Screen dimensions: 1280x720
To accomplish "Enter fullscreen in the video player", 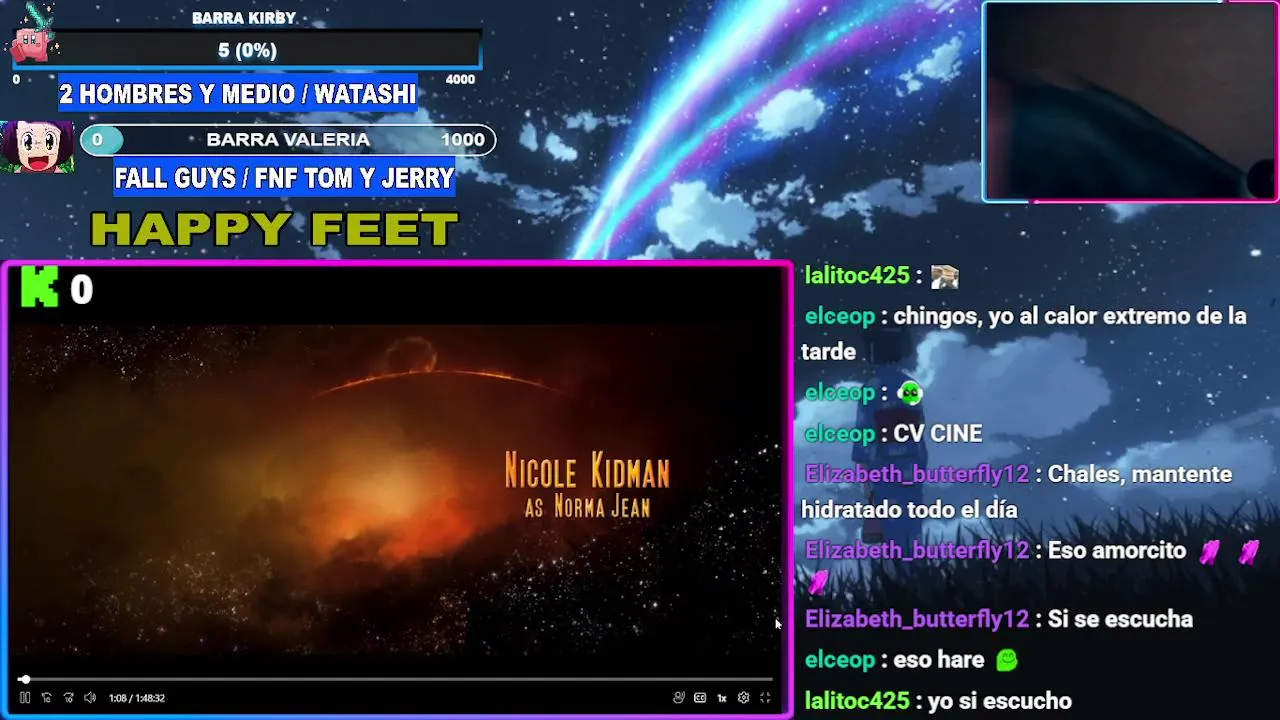I will tap(766, 698).
